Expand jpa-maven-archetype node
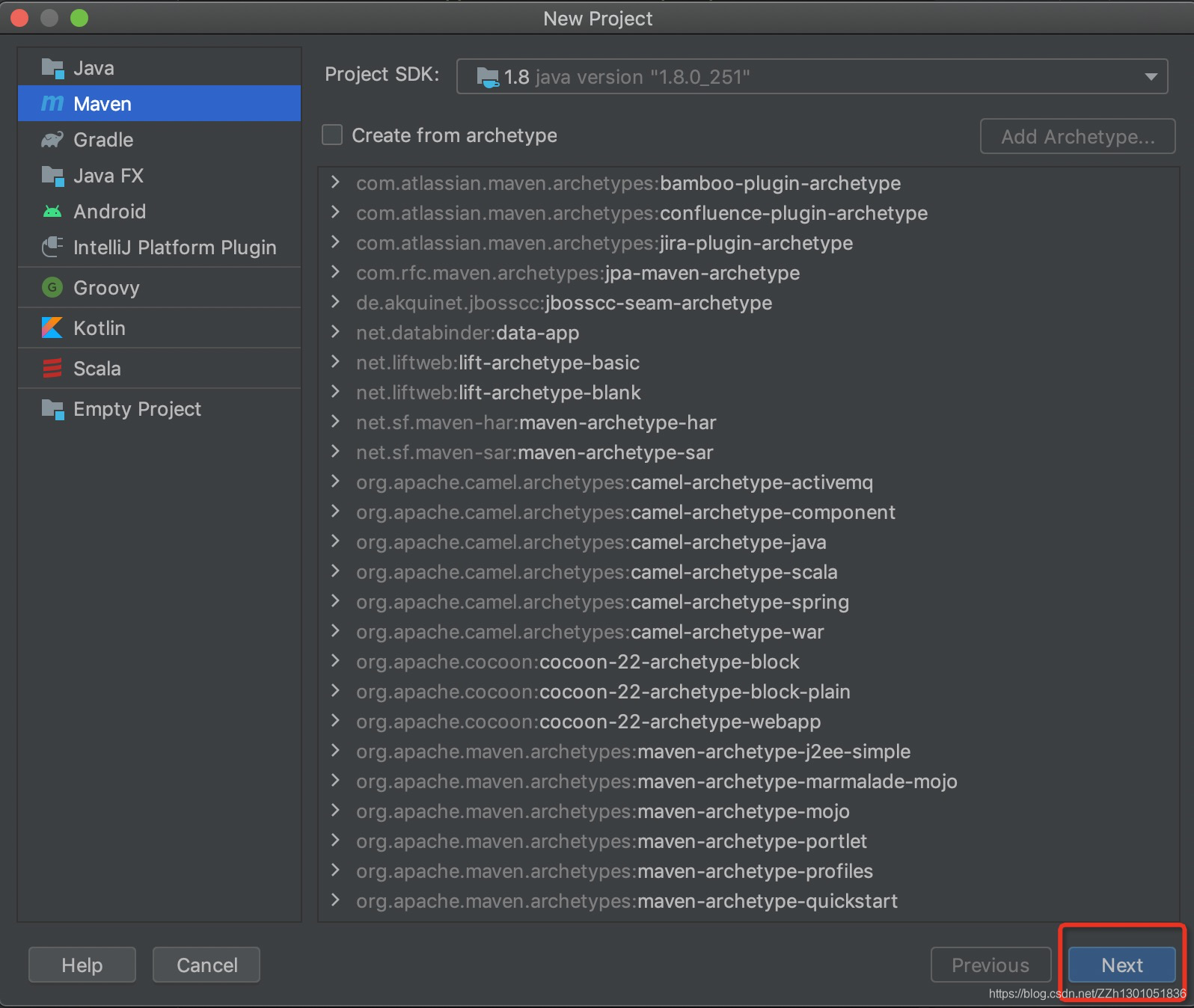The width and height of the screenshot is (1194, 1008). tap(335, 272)
